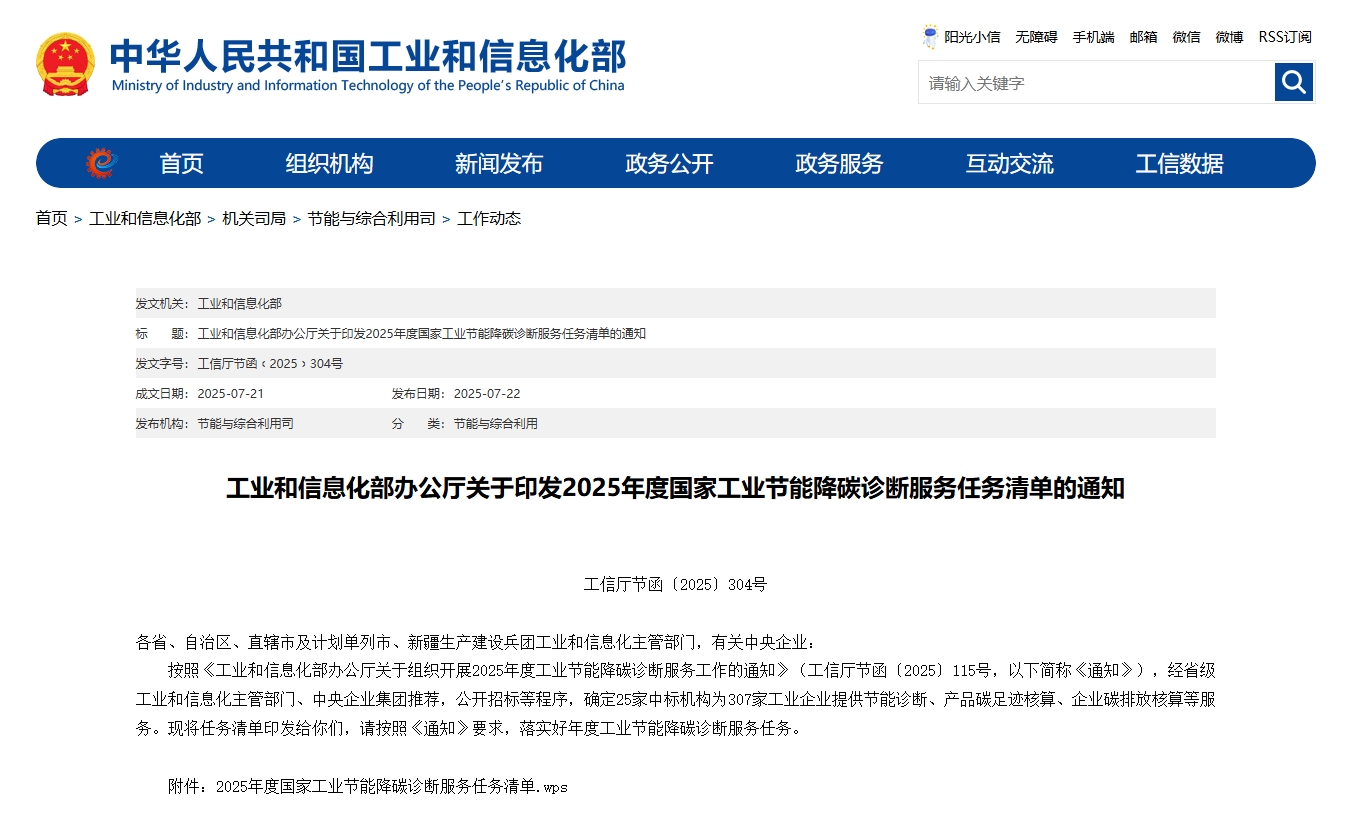Go to 新闻发布 in navigation bar
The width and height of the screenshot is (1363, 813).
[499, 163]
